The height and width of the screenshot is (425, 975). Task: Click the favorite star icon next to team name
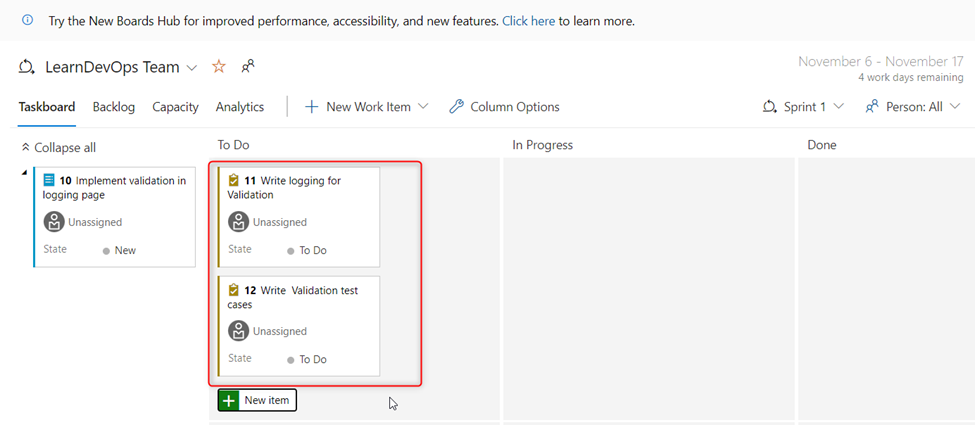(219, 67)
